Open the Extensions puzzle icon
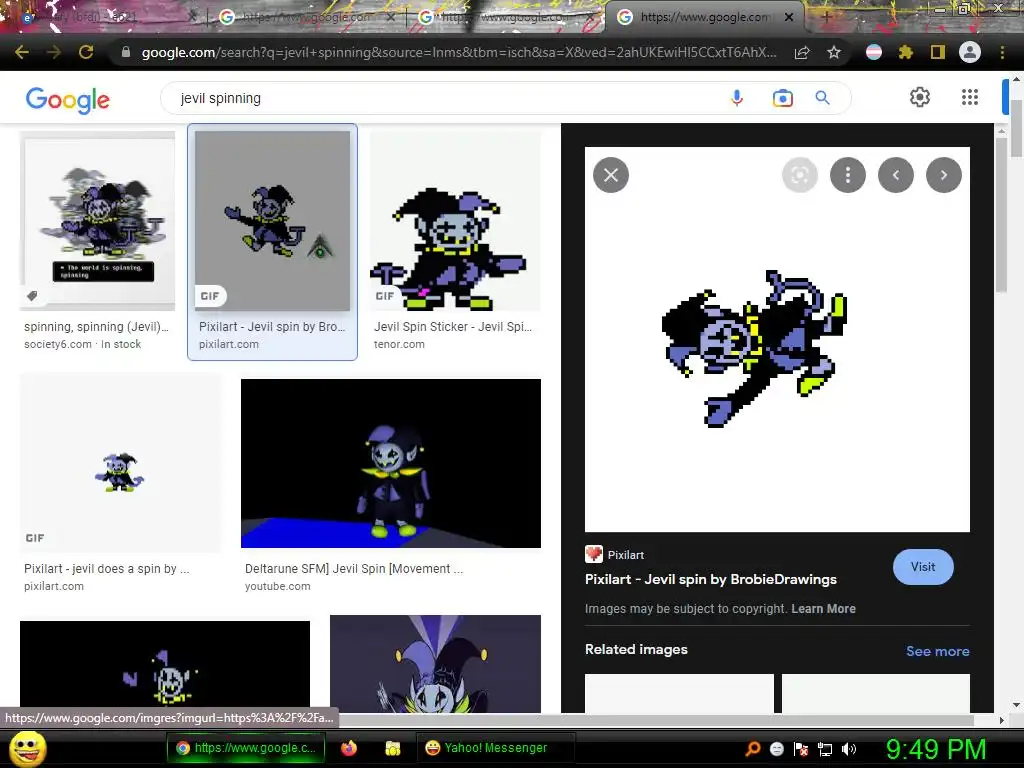This screenshot has width=1024, height=768. [905, 52]
